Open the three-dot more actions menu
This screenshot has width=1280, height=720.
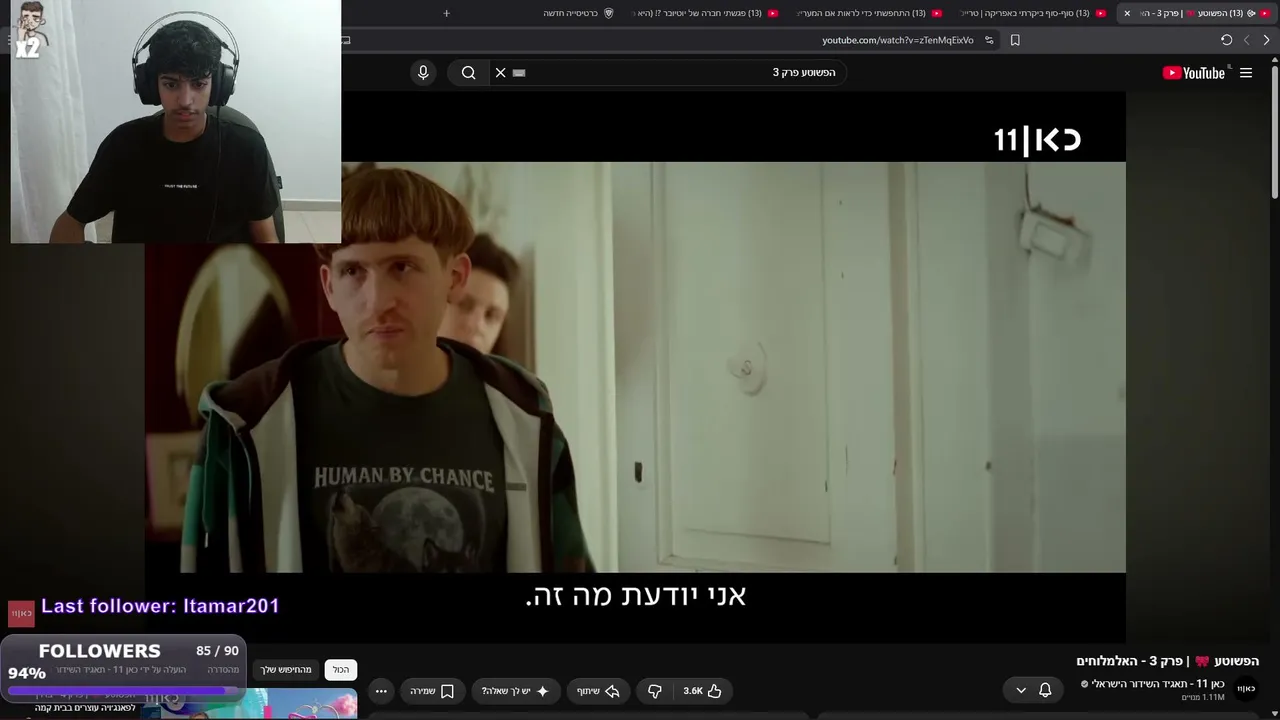381,691
